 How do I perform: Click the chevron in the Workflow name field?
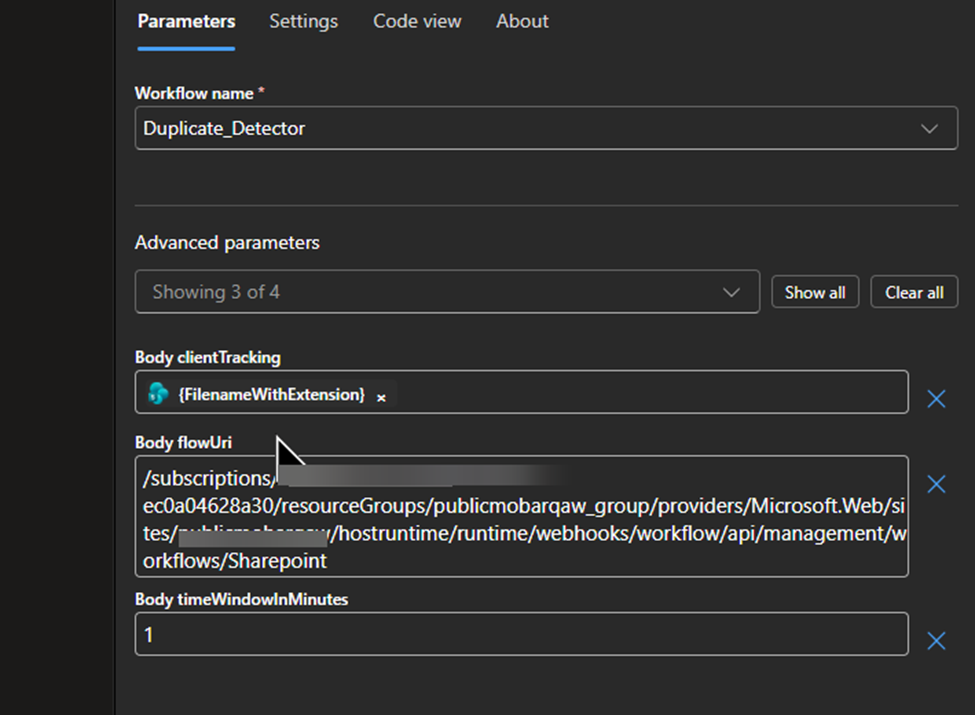click(929, 129)
